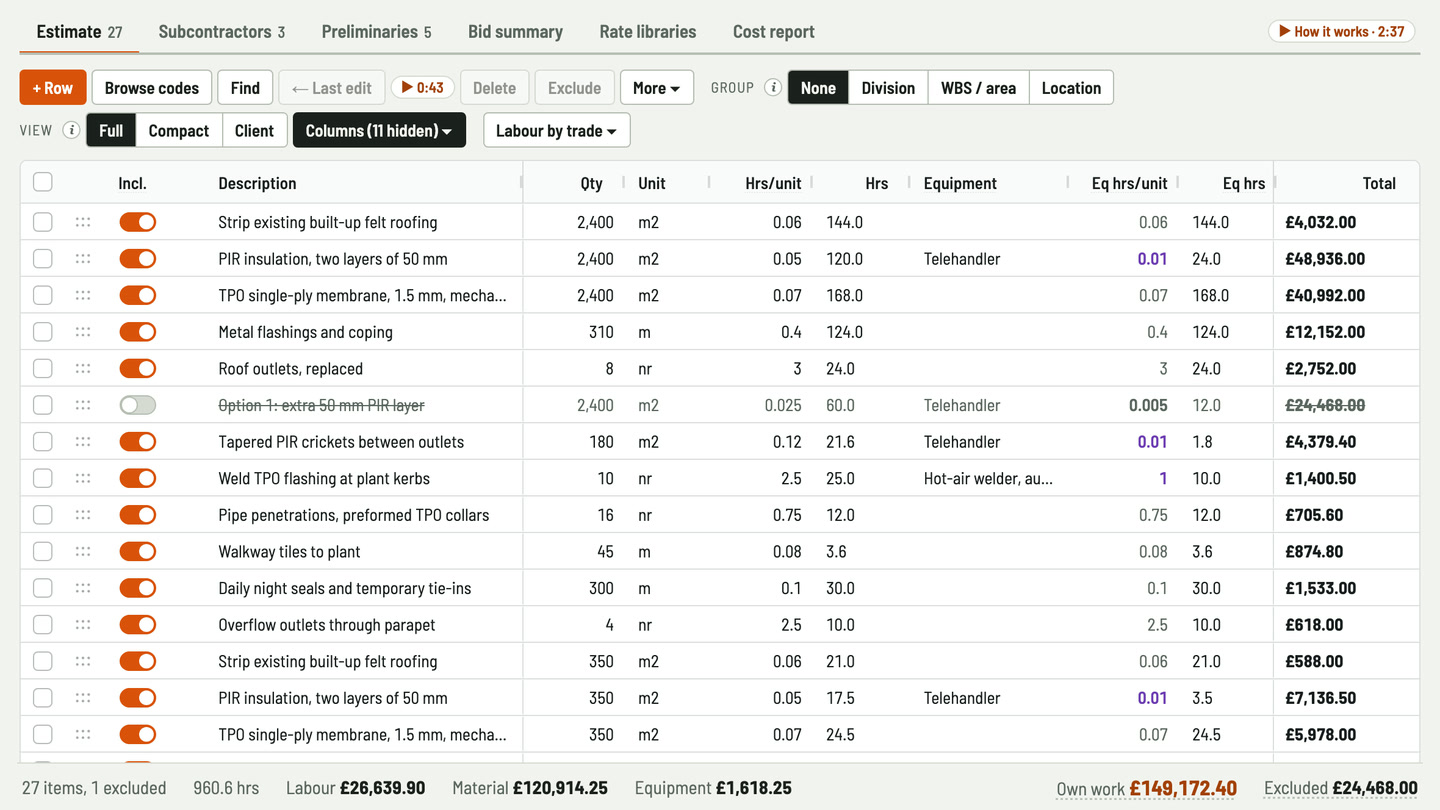
Task: Set grouping to None
Action: click(818, 88)
